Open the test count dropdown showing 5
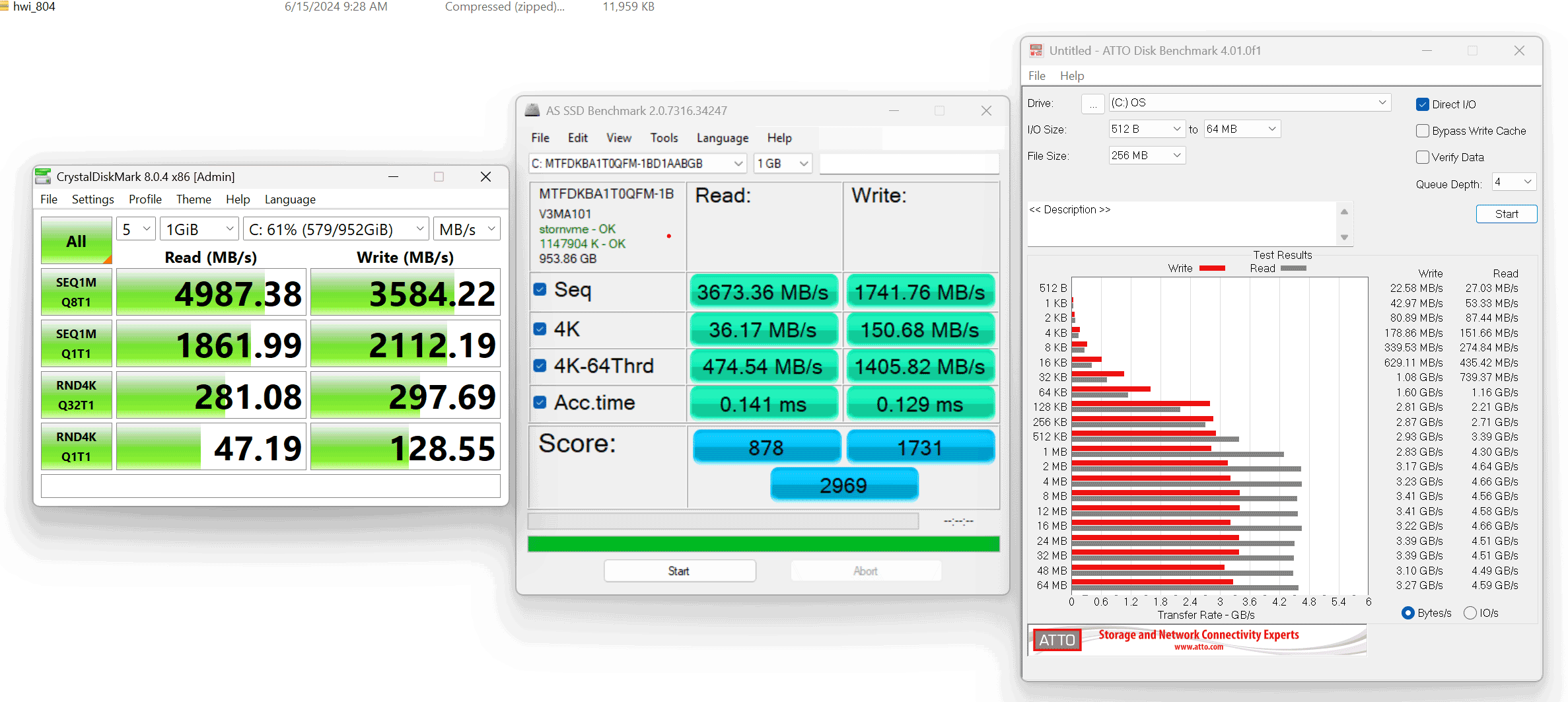The image size is (1568, 702). 136,229
